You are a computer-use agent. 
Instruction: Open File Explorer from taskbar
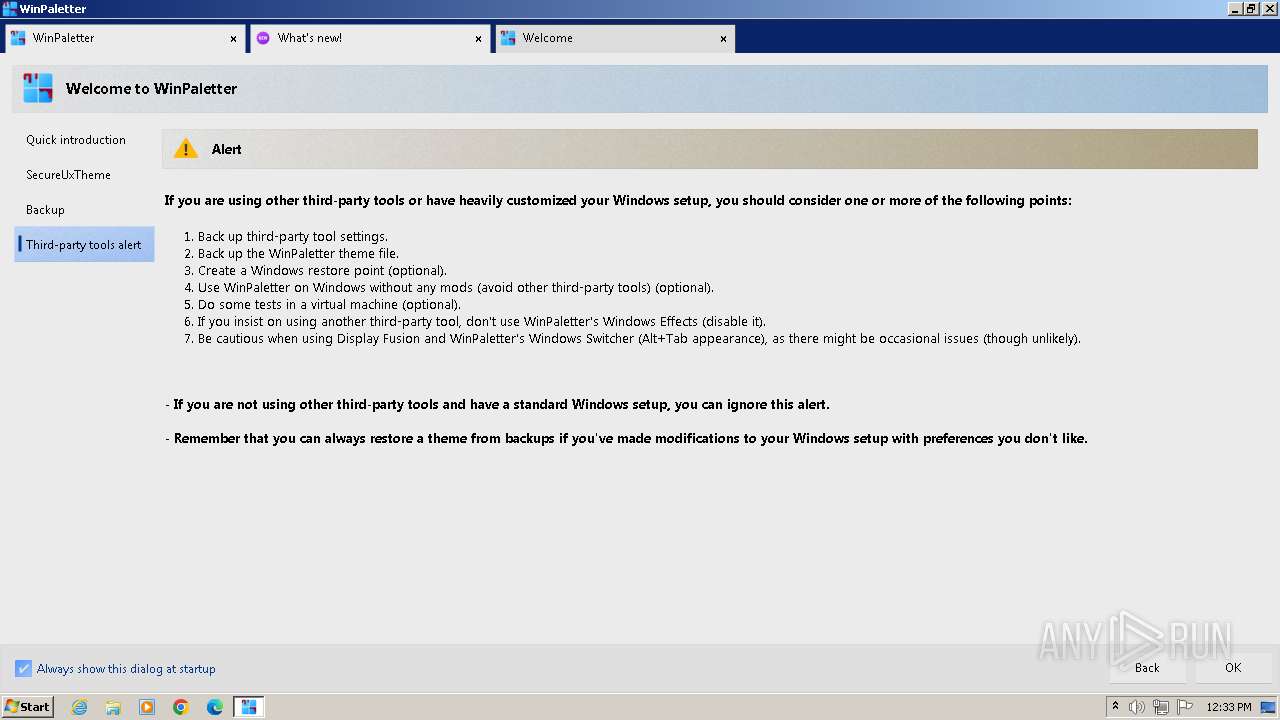[x=113, y=707]
